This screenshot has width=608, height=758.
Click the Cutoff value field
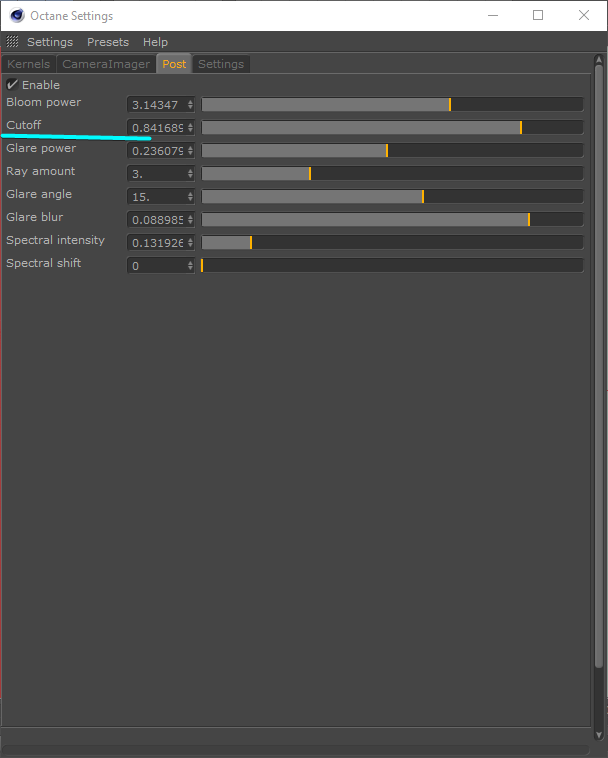point(160,128)
